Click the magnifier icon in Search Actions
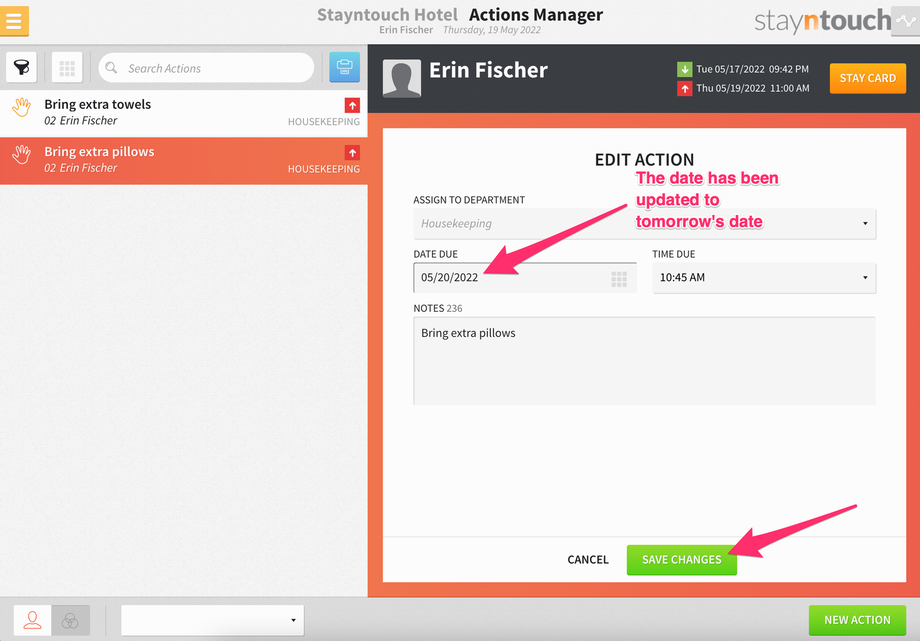The image size is (920, 641). click(111, 68)
